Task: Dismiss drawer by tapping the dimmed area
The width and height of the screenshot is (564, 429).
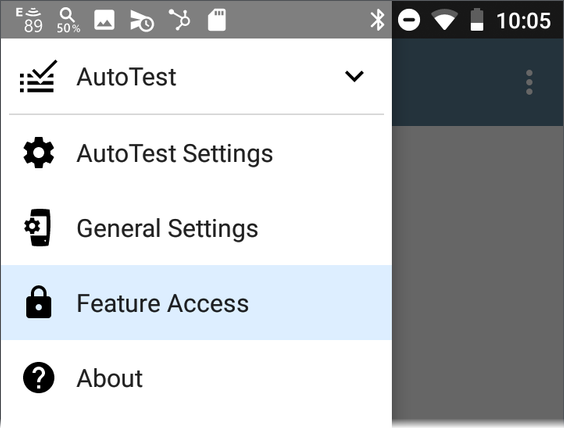Action: (478, 272)
